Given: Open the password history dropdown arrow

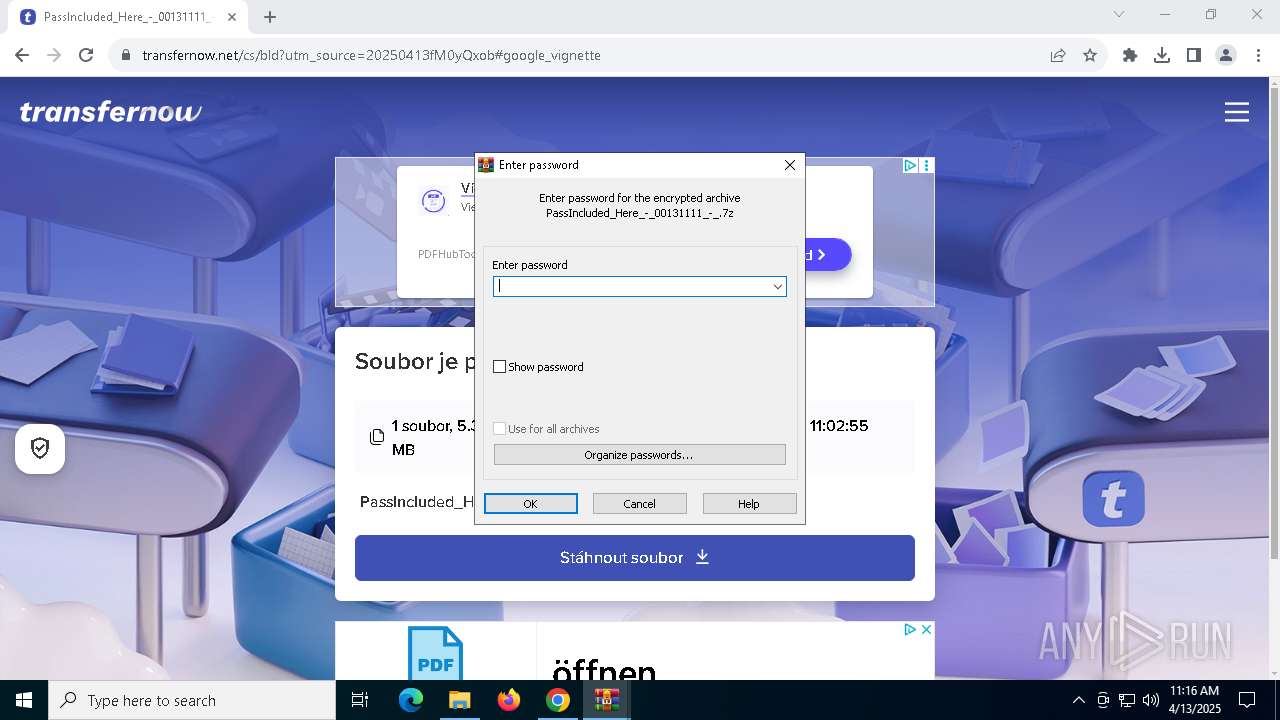Looking at the screenshot, I should [x=777, y=287].
